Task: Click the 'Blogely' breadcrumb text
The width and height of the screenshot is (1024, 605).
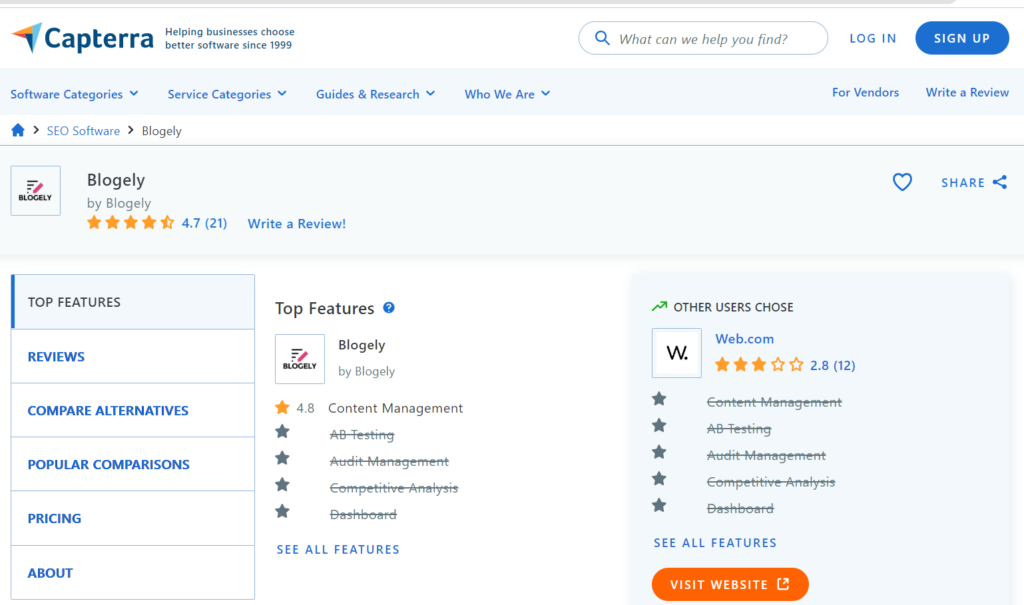Action: pyautogui.click(x=161, y=131)
